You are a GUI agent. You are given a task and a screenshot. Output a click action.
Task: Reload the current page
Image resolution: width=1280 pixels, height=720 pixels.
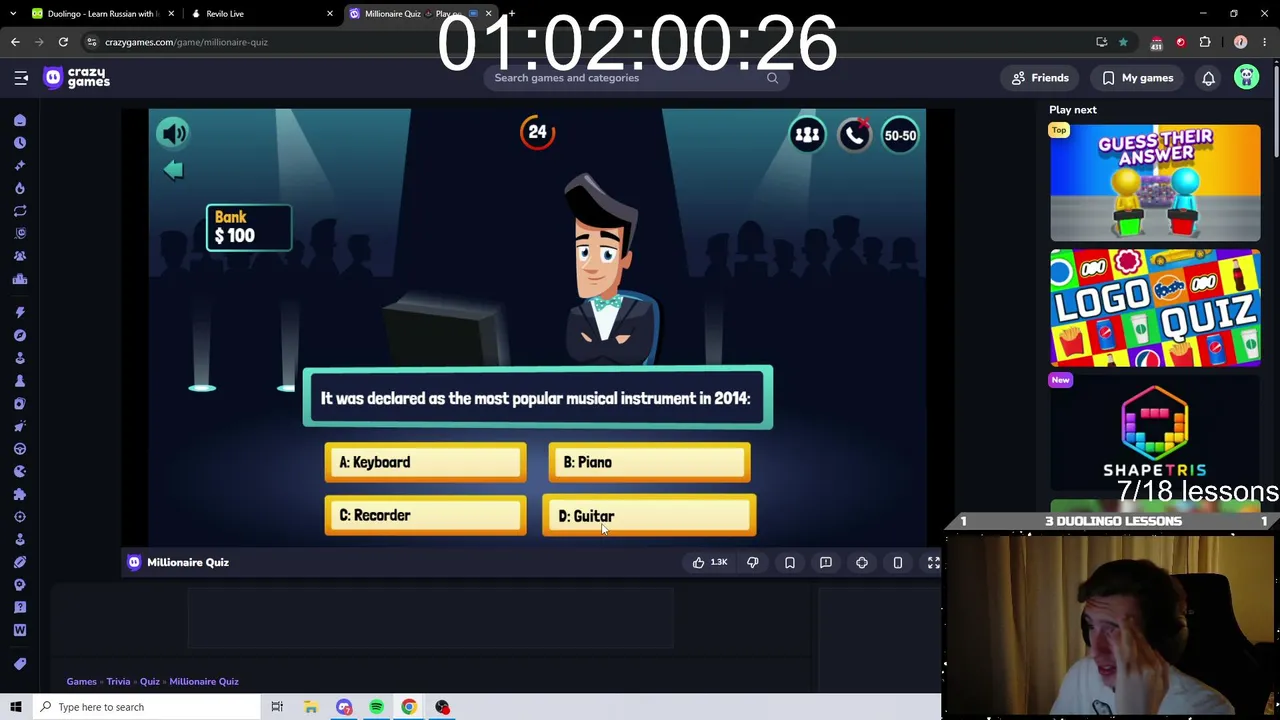tap(63, 42)
